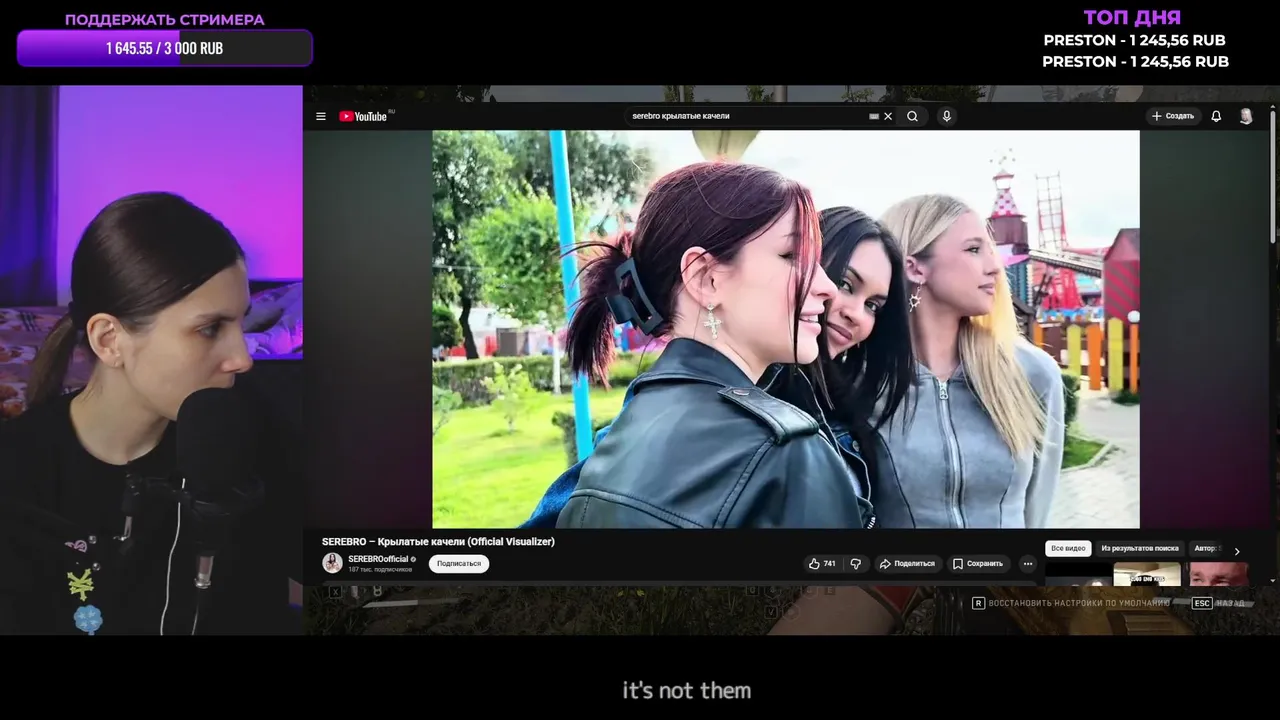Like the video with 741 likes
This screenshot has height=720, width=1280.
tap(822, 564)
